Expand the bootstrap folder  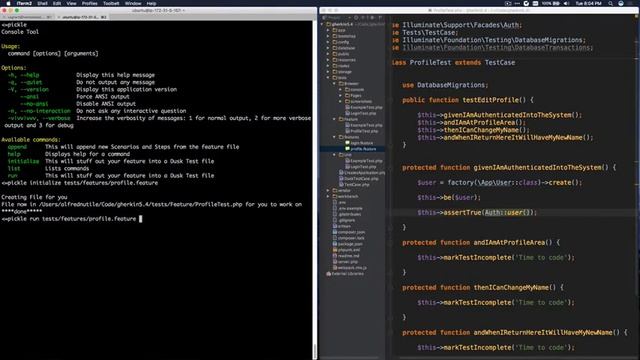pos(328,36)
